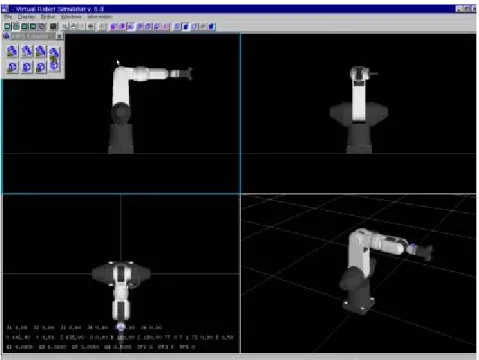Click the arrows pan icon in the toolbar
The width and height of the screenshot is (479, 360).
coord(91,26)
